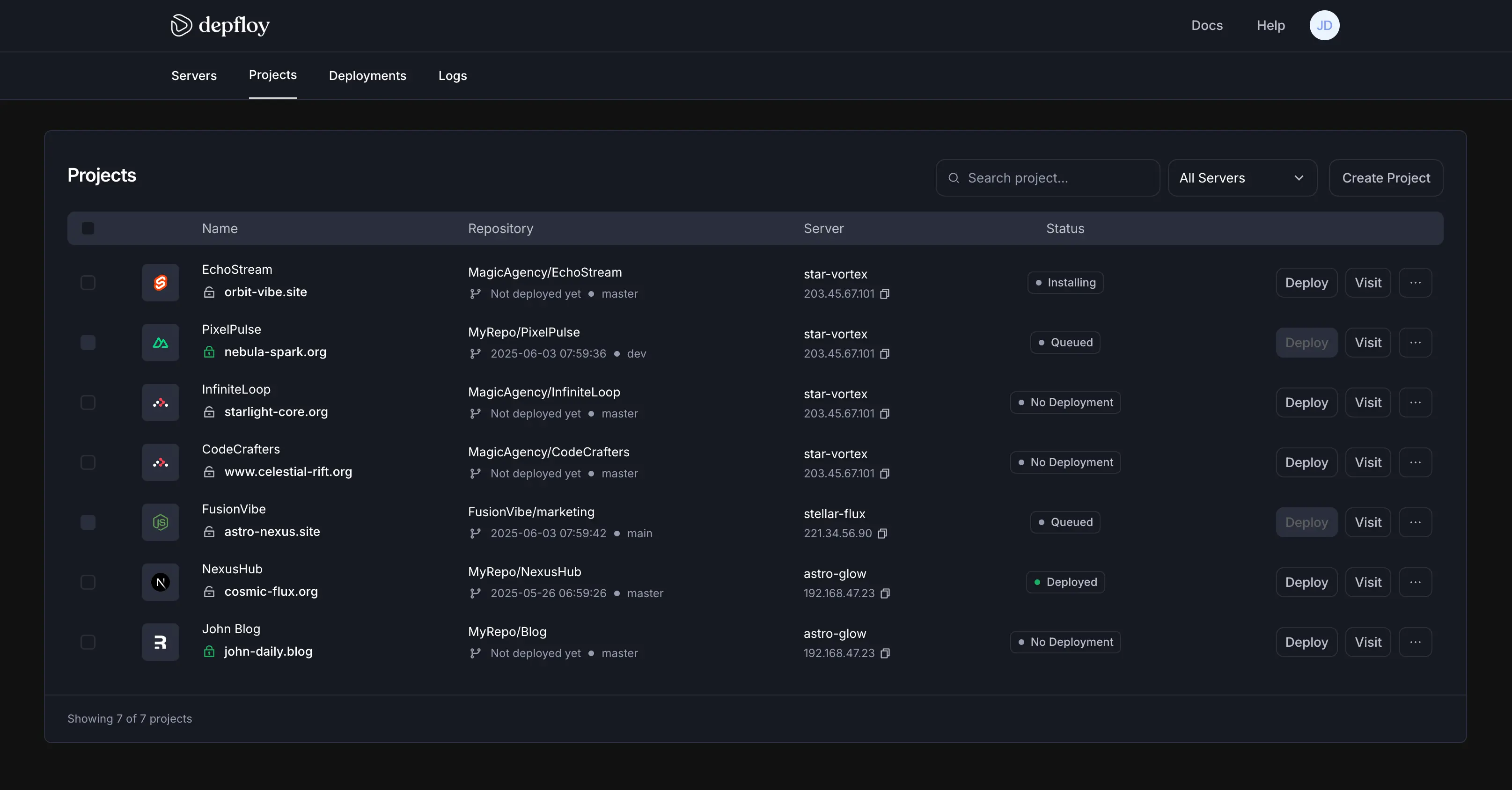Open more options menu for NexusHub
The height and width of the screenshot is (790, 1512).
pos(1415,582)
